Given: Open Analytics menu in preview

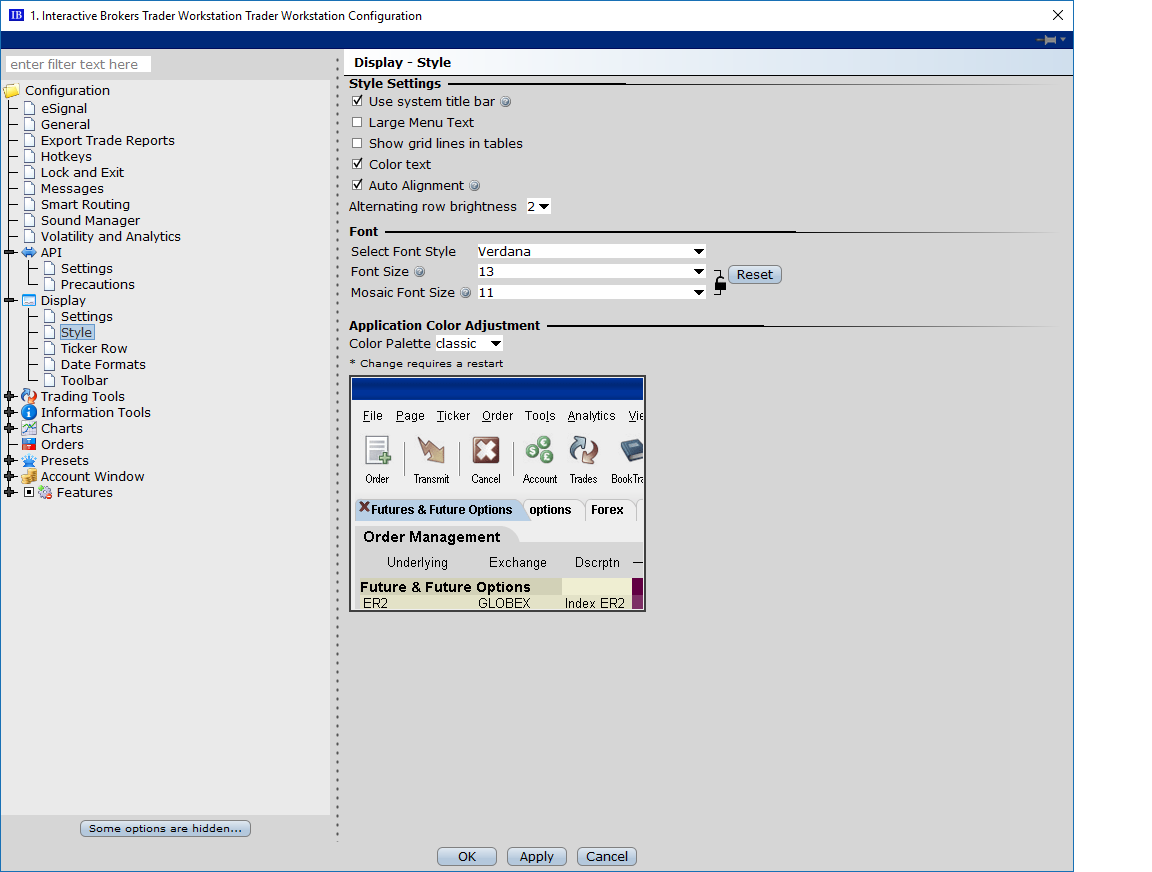Looking at the screenshot, I should [x=591, y=416].
